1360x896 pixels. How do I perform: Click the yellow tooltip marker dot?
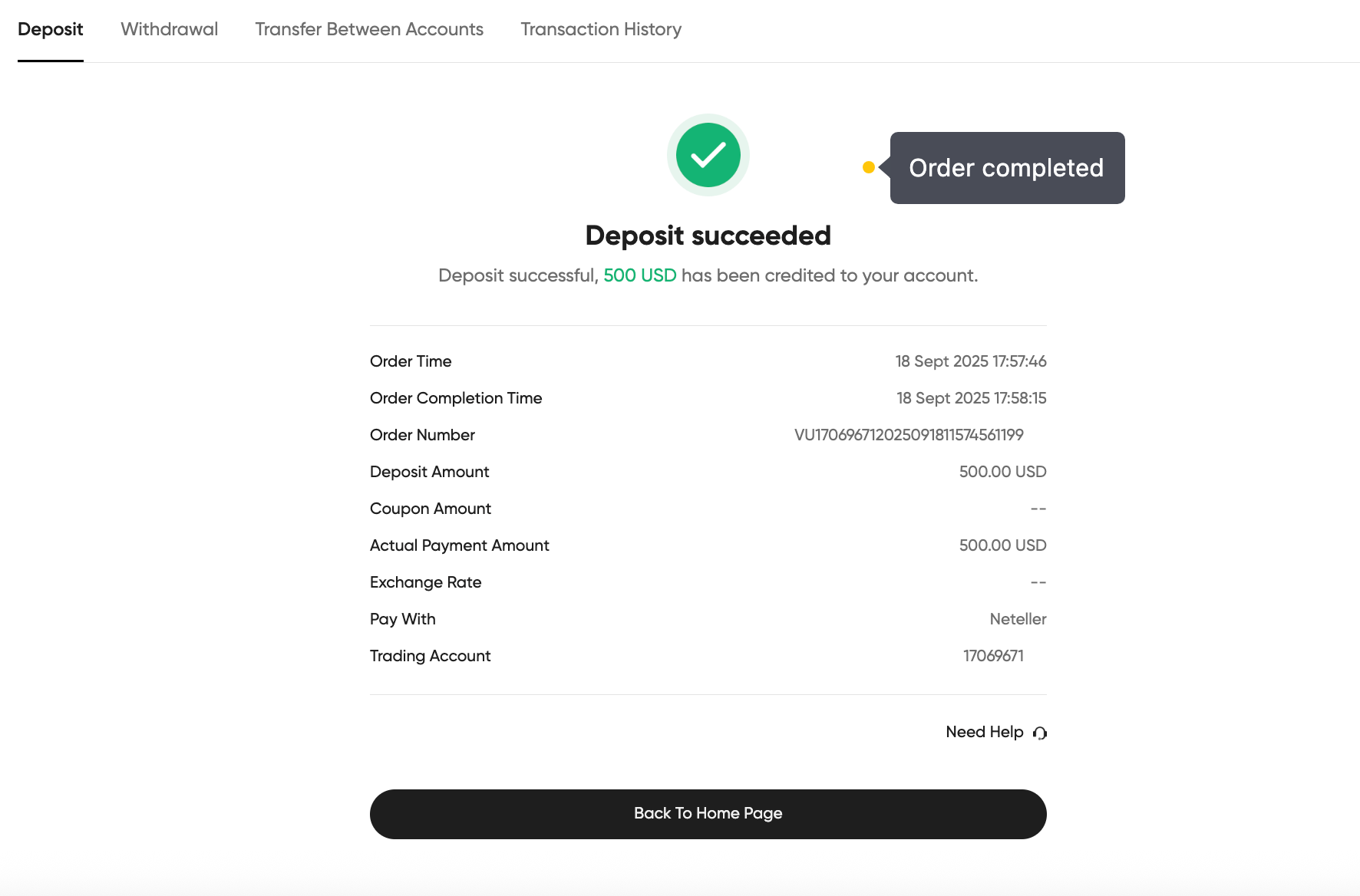coord(869,167)
